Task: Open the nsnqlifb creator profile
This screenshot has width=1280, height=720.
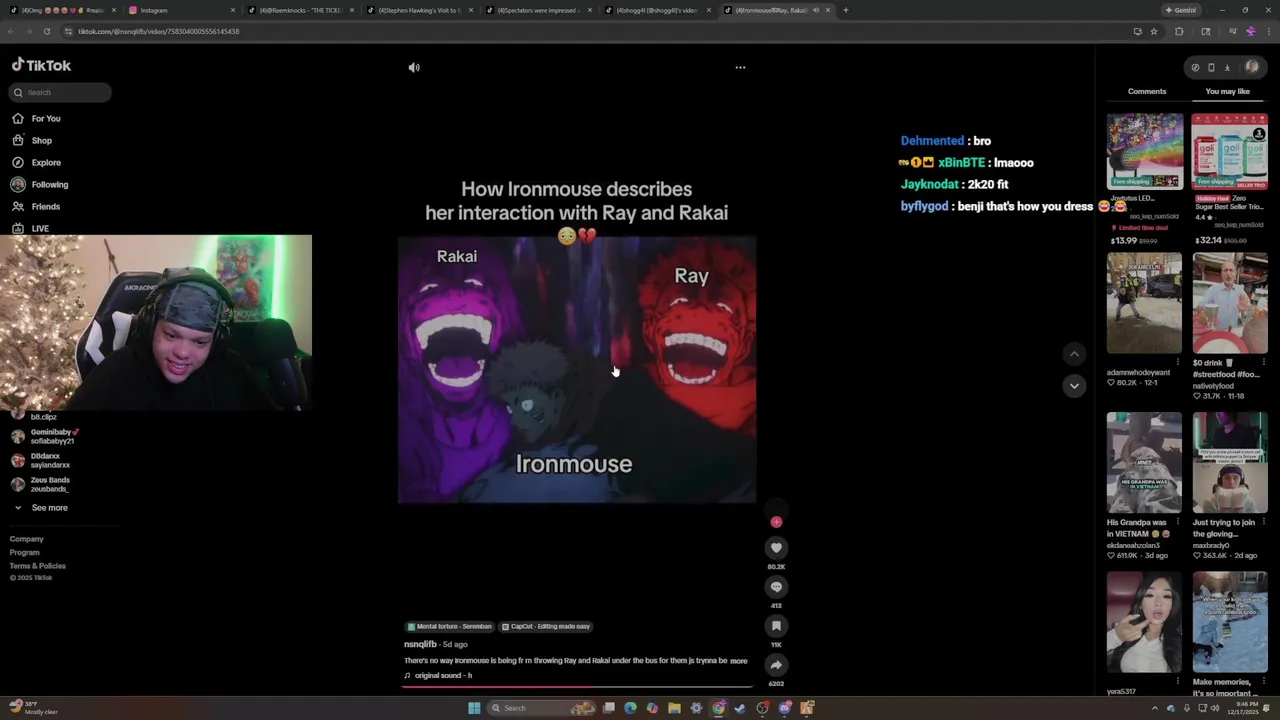Action: coord(420,644)
